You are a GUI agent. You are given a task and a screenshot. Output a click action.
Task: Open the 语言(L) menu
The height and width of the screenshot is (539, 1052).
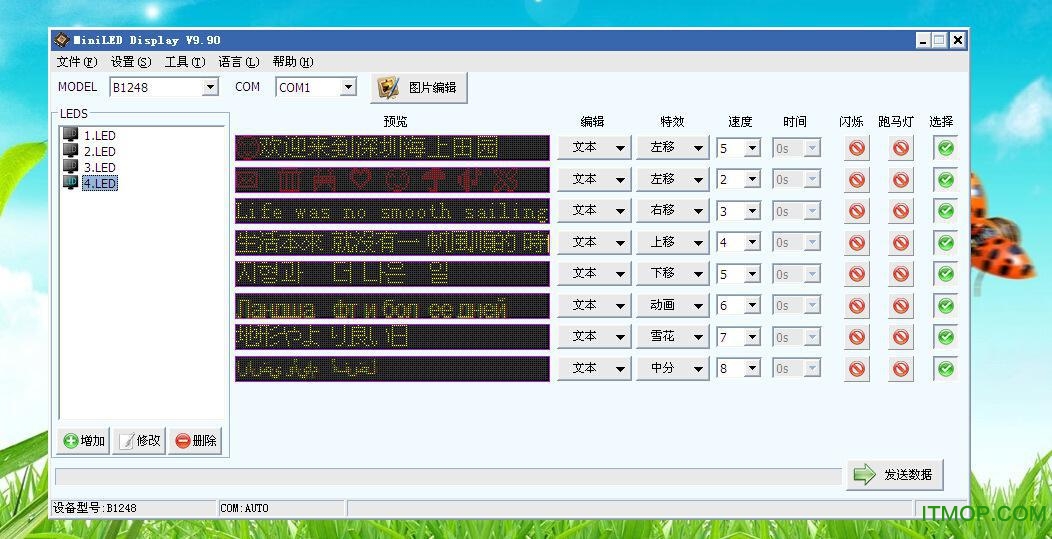point(238,62)
